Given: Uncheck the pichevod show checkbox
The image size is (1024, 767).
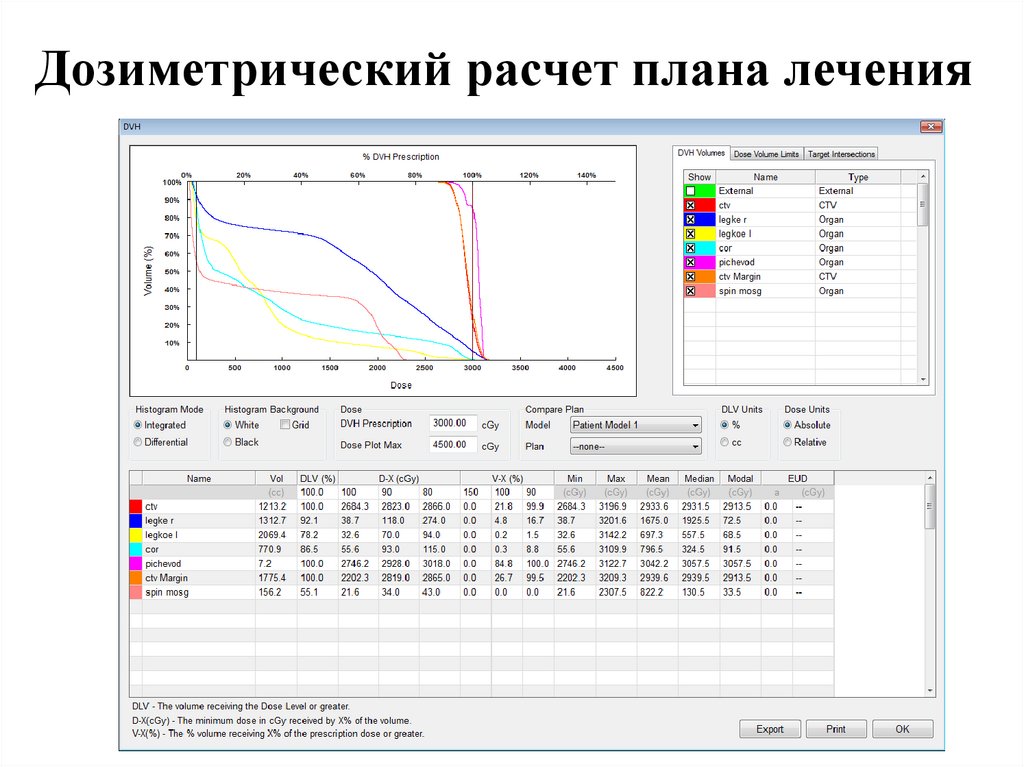Looking at the screenshot, I should click(x=690, y=263).
